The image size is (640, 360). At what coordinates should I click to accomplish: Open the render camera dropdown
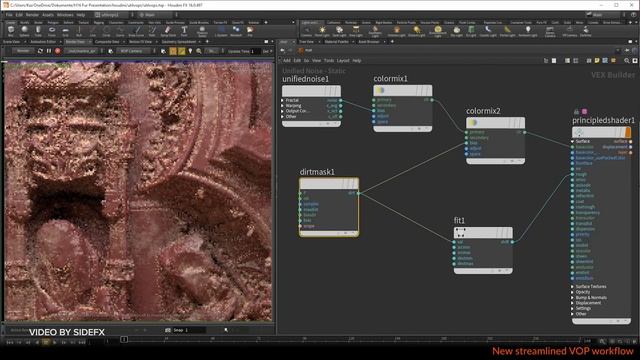pos(137,51)
